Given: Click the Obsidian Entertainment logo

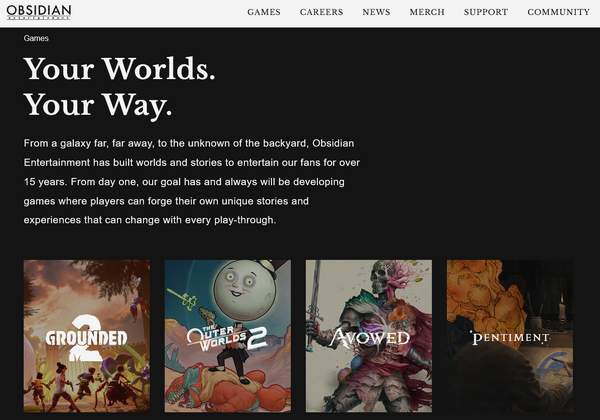Looking at the screenshot, I should coord(39,12).
